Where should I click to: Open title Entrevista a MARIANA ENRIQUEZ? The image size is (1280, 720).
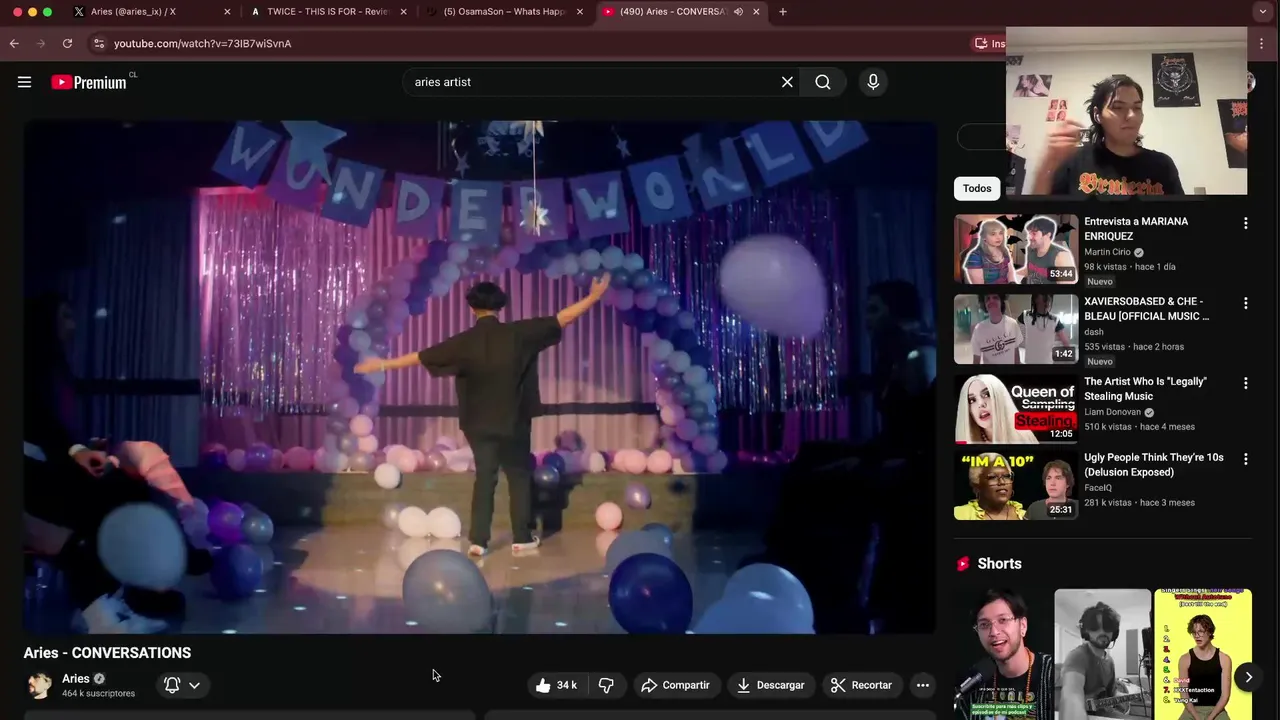(1137, 229)
